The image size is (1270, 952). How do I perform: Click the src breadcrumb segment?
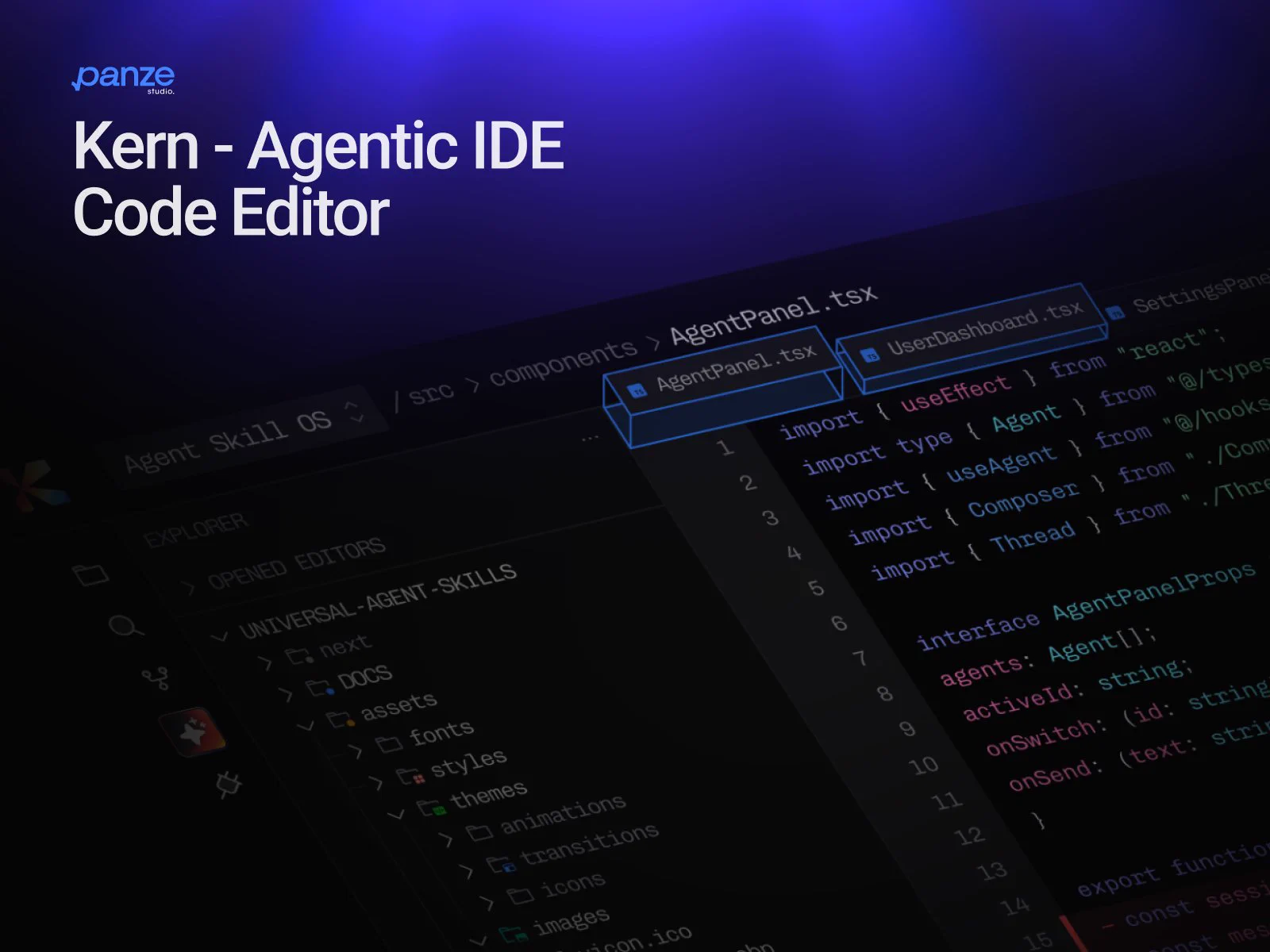(431, 393)
